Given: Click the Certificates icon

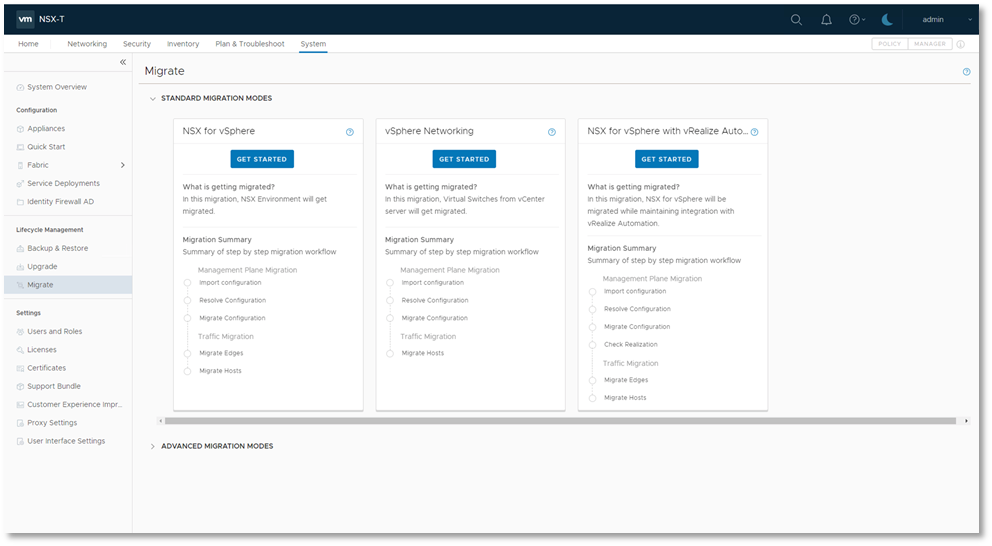Looking at the screenshot, I should (x=20, y=368).
